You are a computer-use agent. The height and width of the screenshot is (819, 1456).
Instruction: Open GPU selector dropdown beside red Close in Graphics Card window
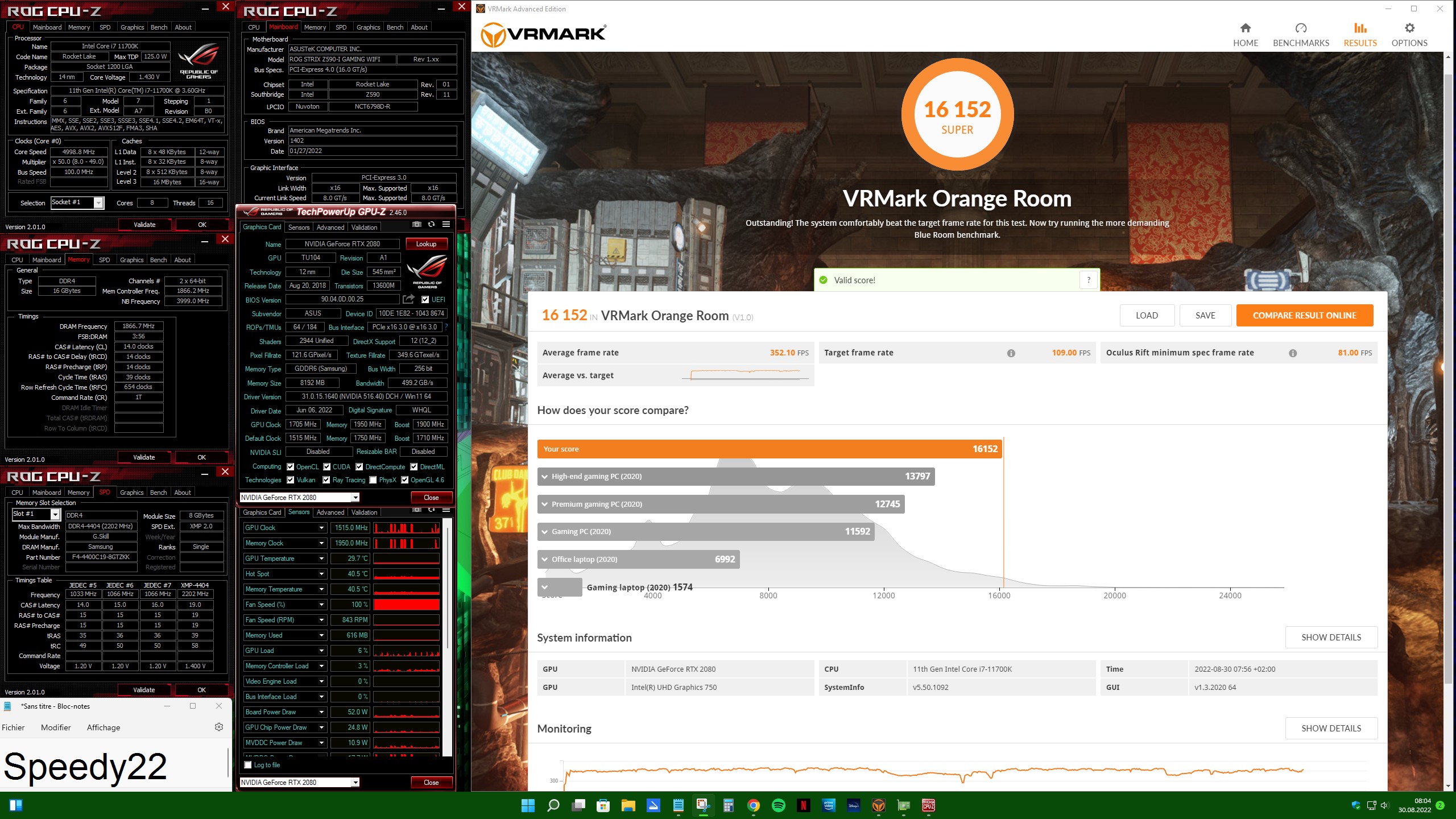click(300, 497)
